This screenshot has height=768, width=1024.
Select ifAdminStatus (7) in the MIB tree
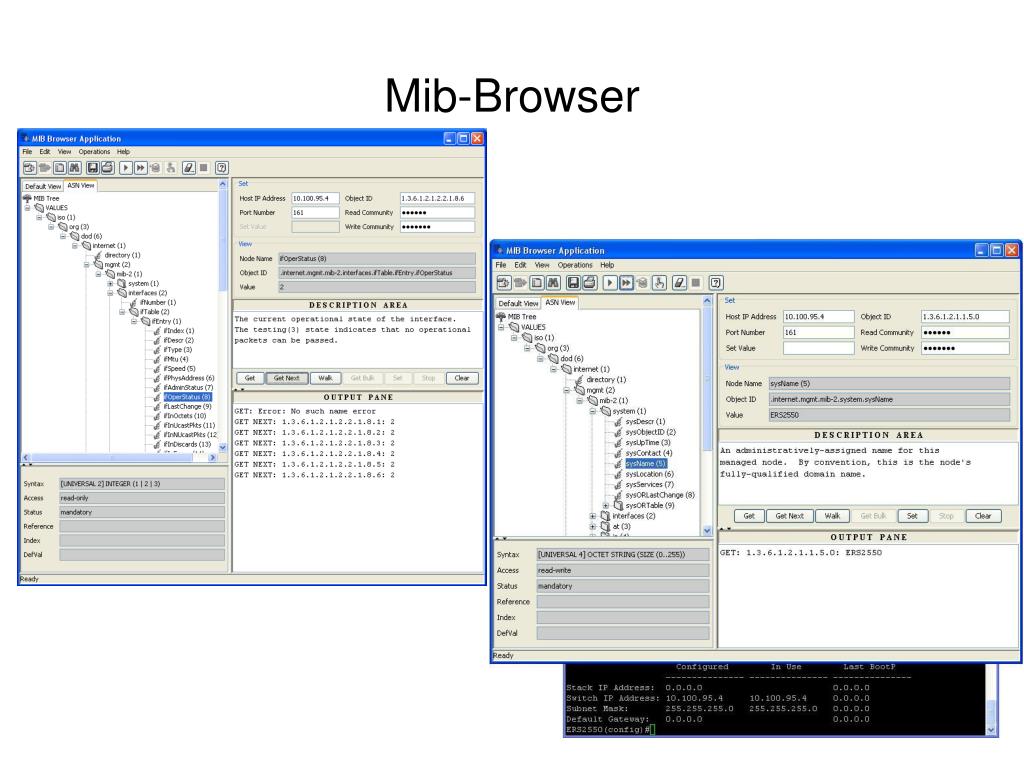point(188,387)
